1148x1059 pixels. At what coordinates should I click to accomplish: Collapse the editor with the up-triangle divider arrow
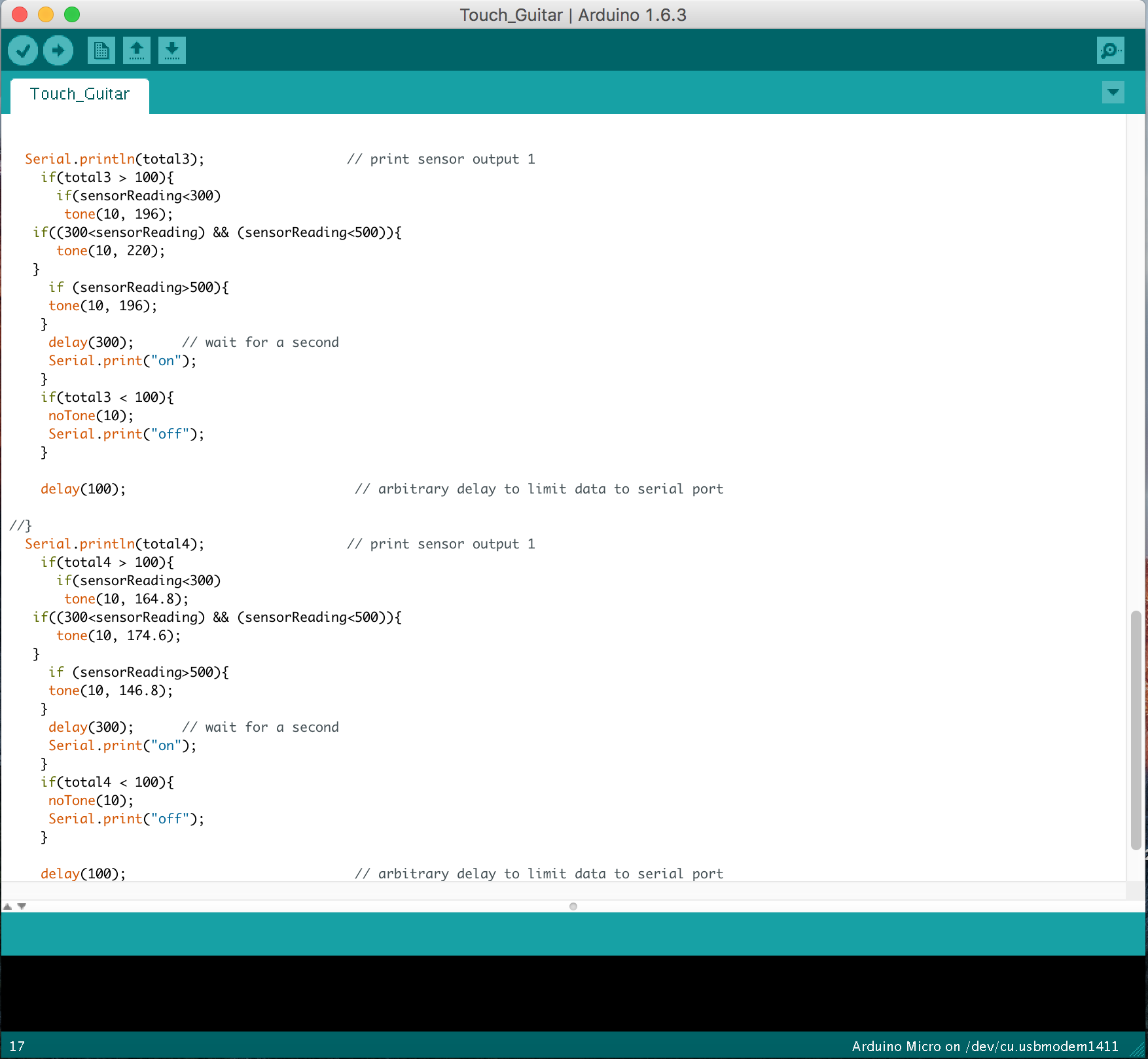(x=7, y=906)
